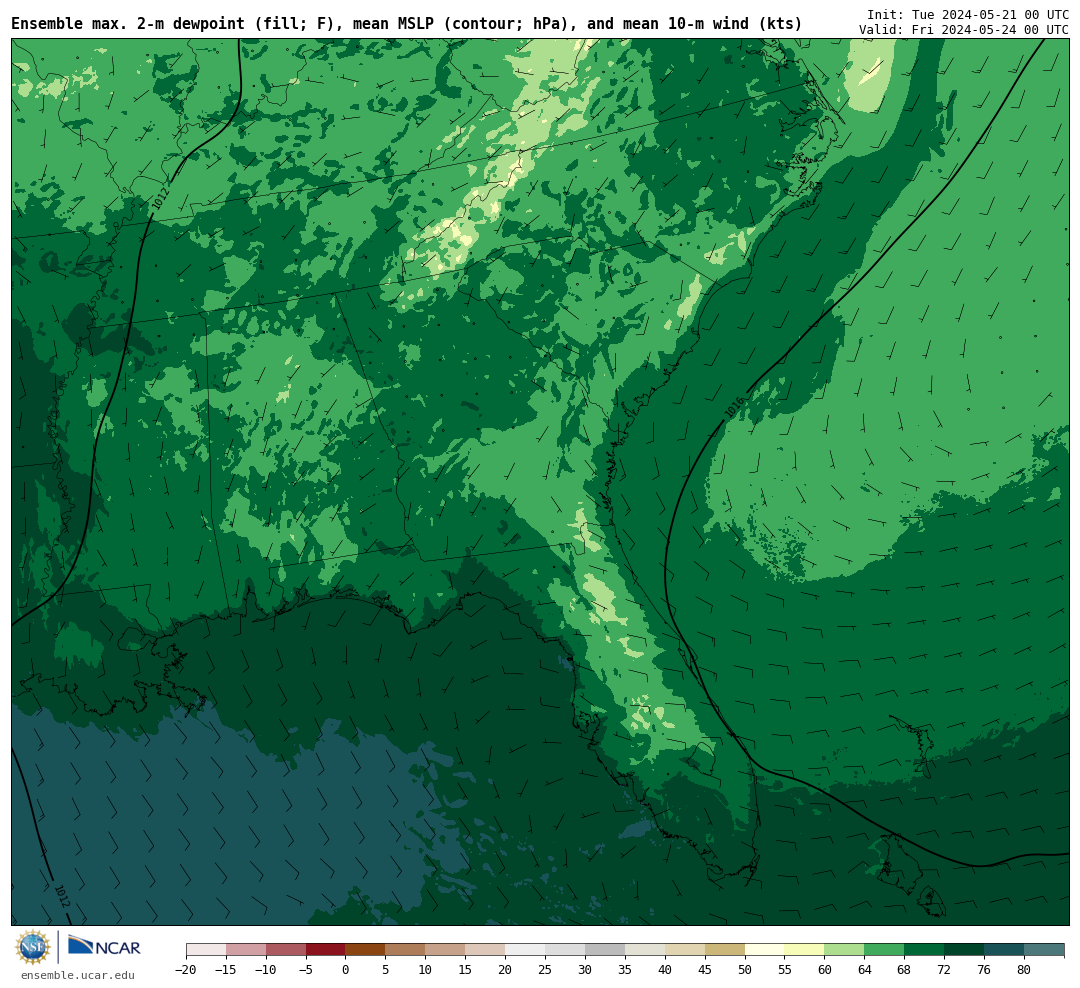The height and width of the screenshot is (988, 1080).
Task: Click the colorbar swatch between -20 and -15
Action: 206,950
